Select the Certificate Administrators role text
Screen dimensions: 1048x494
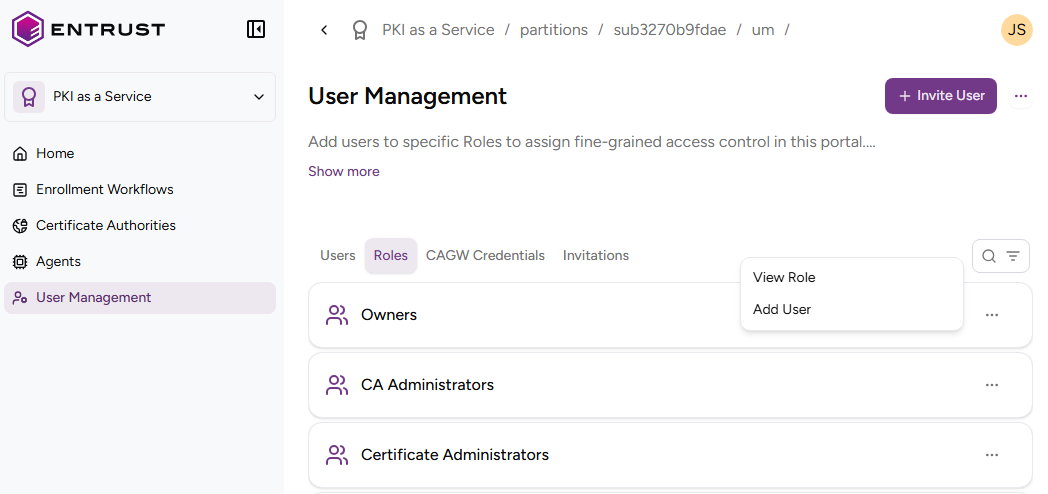point(455,455)
